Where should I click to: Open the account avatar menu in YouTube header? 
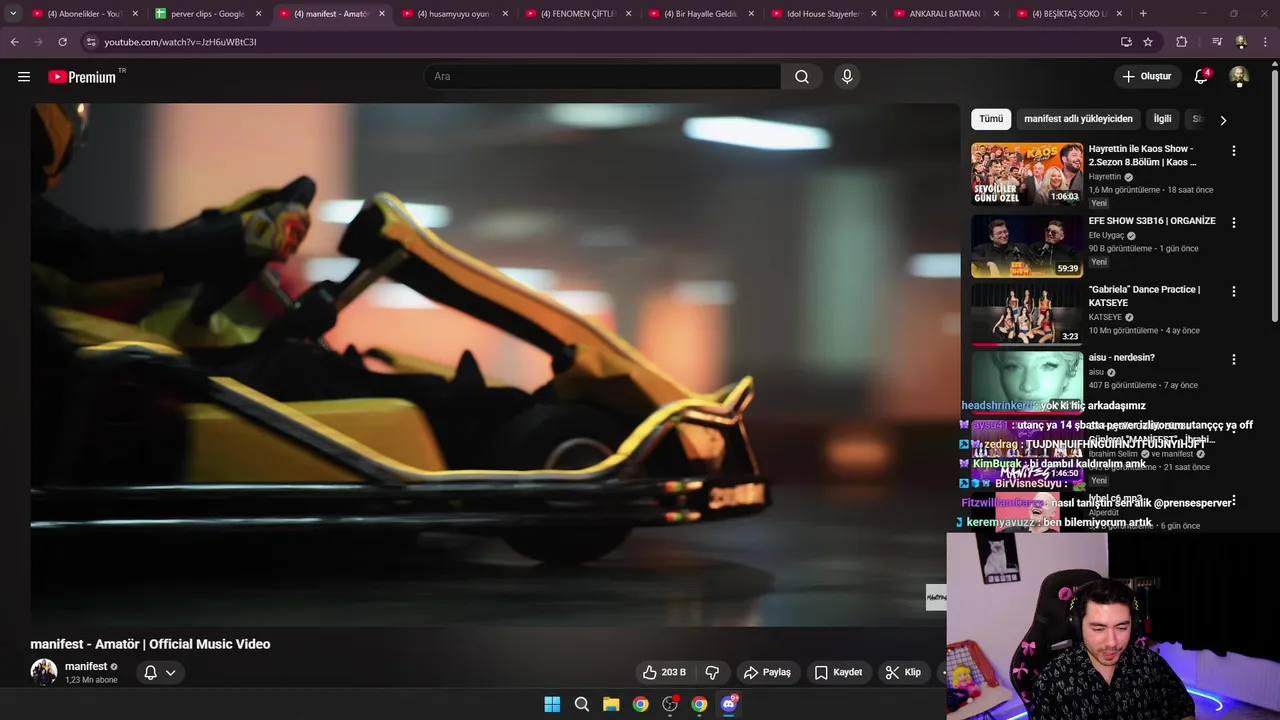pos(1239,77)
